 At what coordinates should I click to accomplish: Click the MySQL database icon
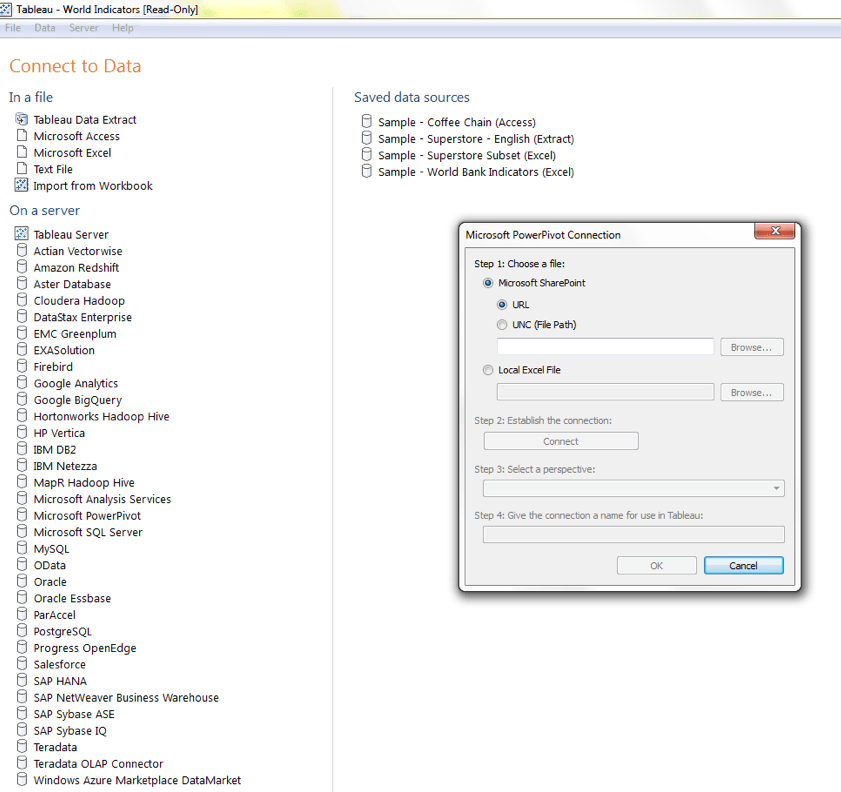tap(22, 547)
